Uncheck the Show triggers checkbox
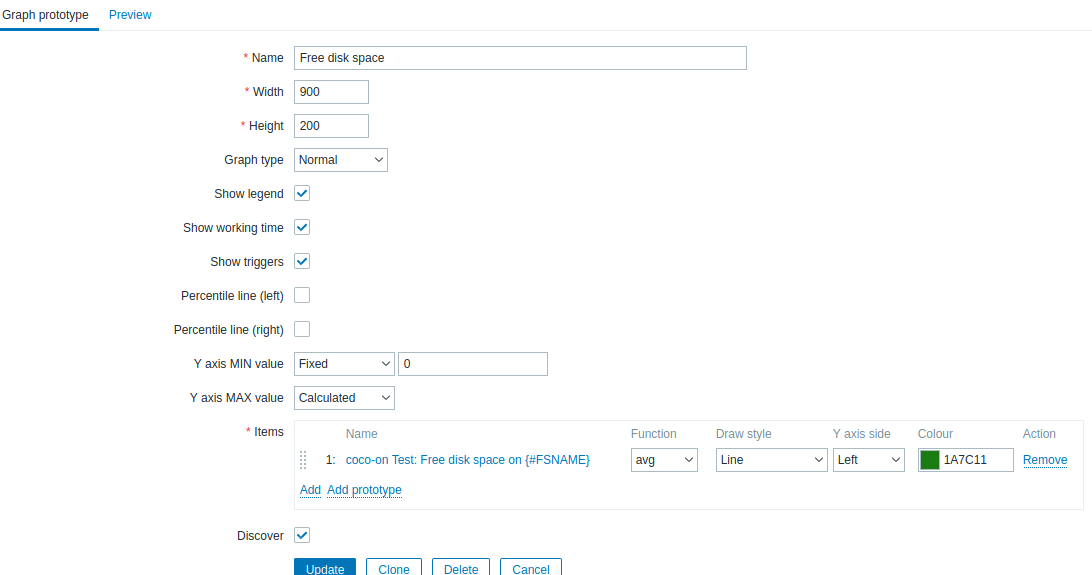The image size is (1092, 575). (302, 262)
